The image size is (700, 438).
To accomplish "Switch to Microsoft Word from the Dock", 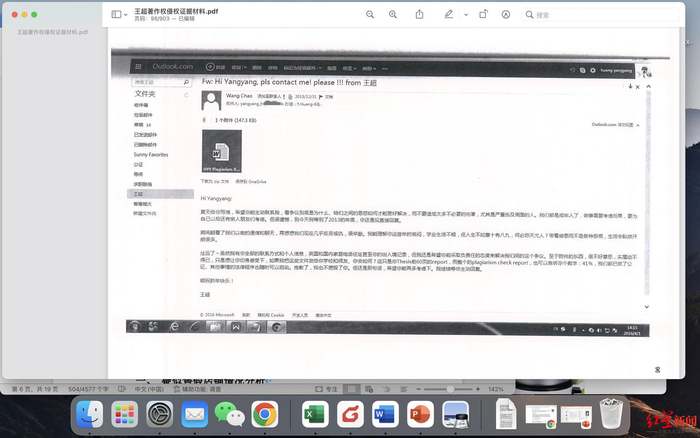I will point(385,414).
